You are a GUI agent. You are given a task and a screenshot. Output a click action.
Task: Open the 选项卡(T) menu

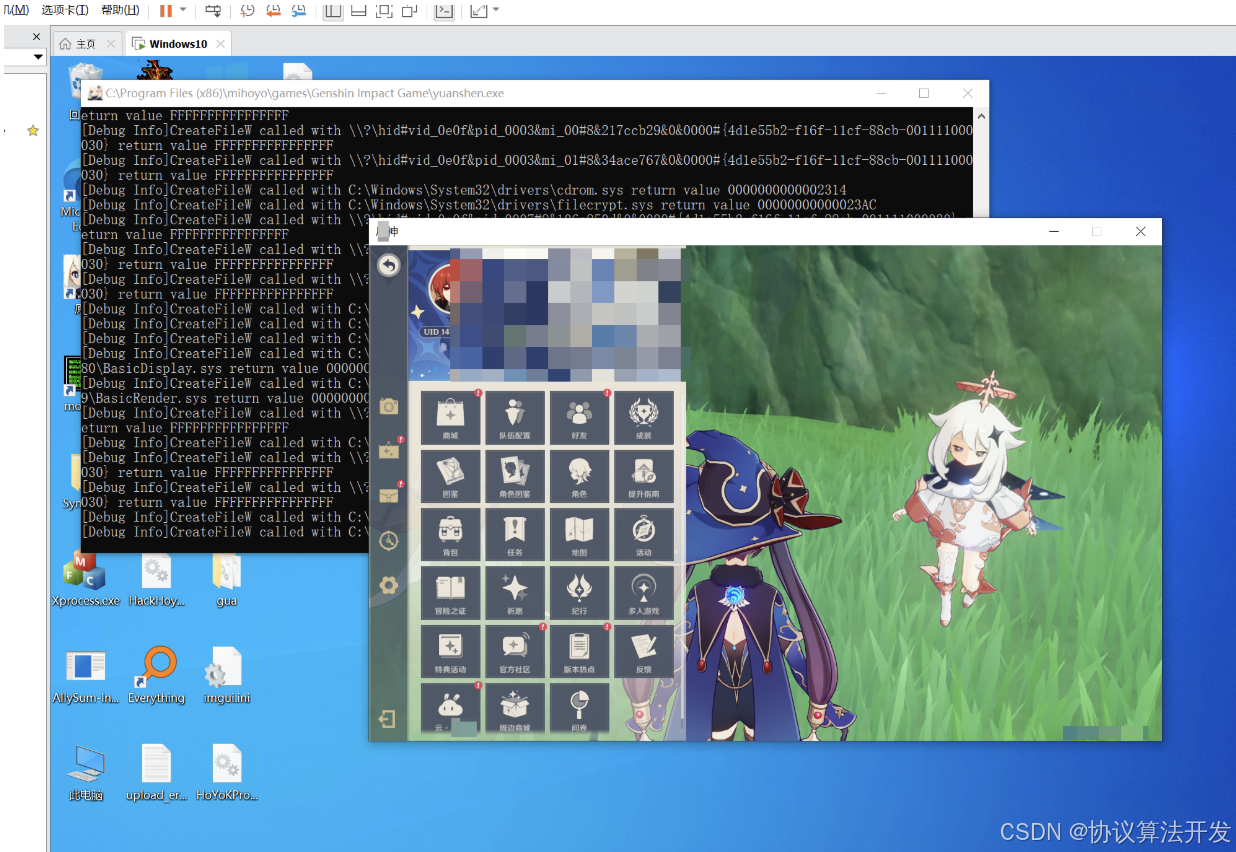click(65, 10)
